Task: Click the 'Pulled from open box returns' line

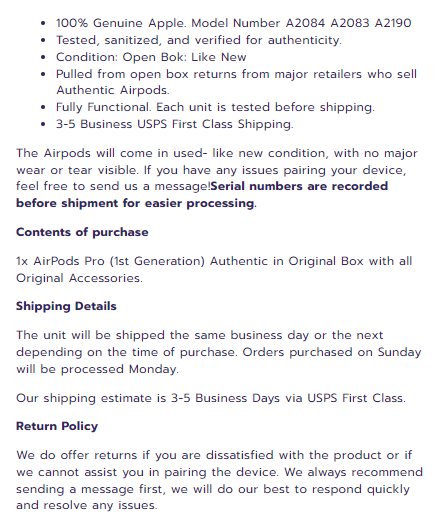Action: pos(236,74)
